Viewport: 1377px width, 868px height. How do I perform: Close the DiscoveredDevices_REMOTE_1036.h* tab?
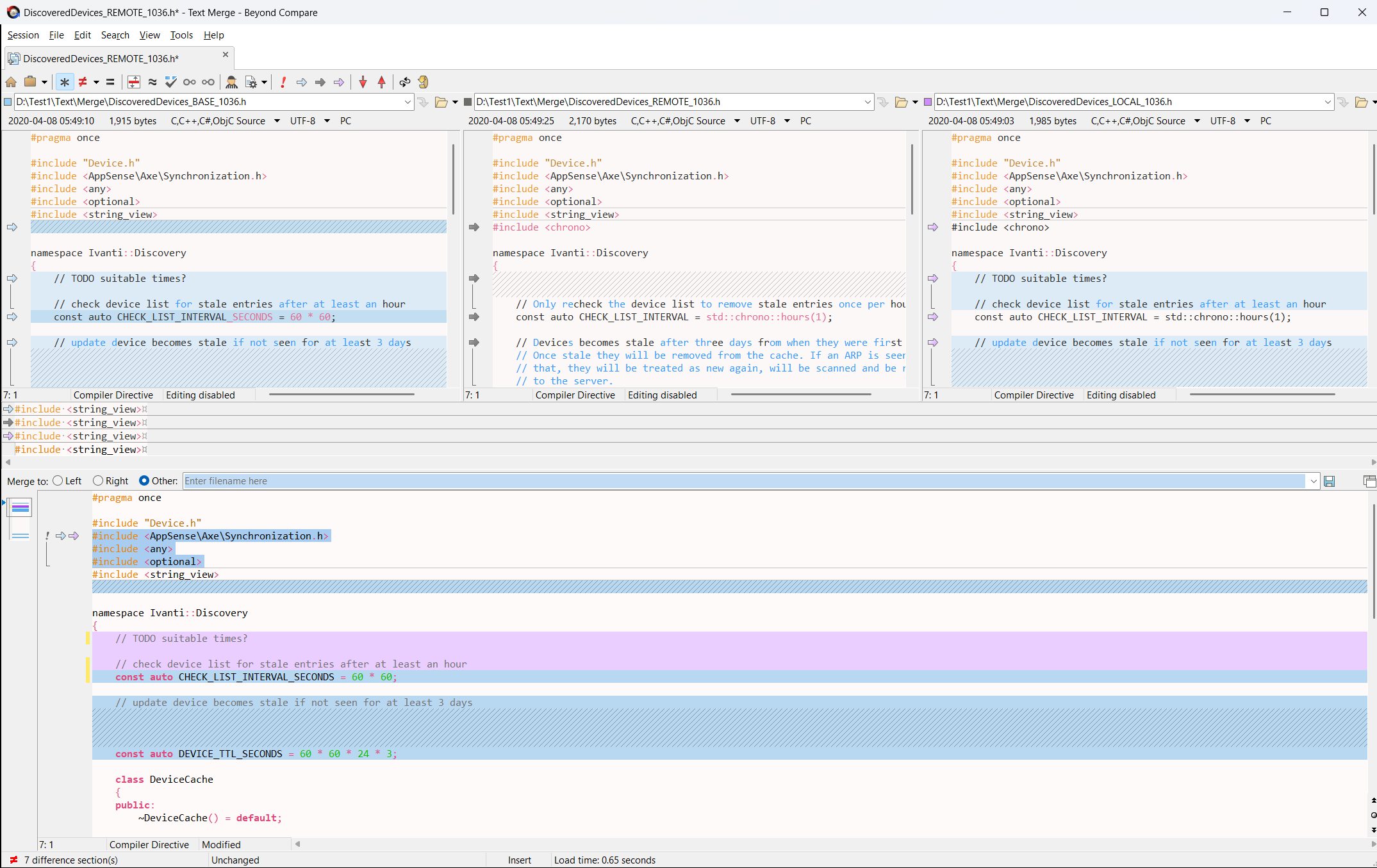point(226,55)
